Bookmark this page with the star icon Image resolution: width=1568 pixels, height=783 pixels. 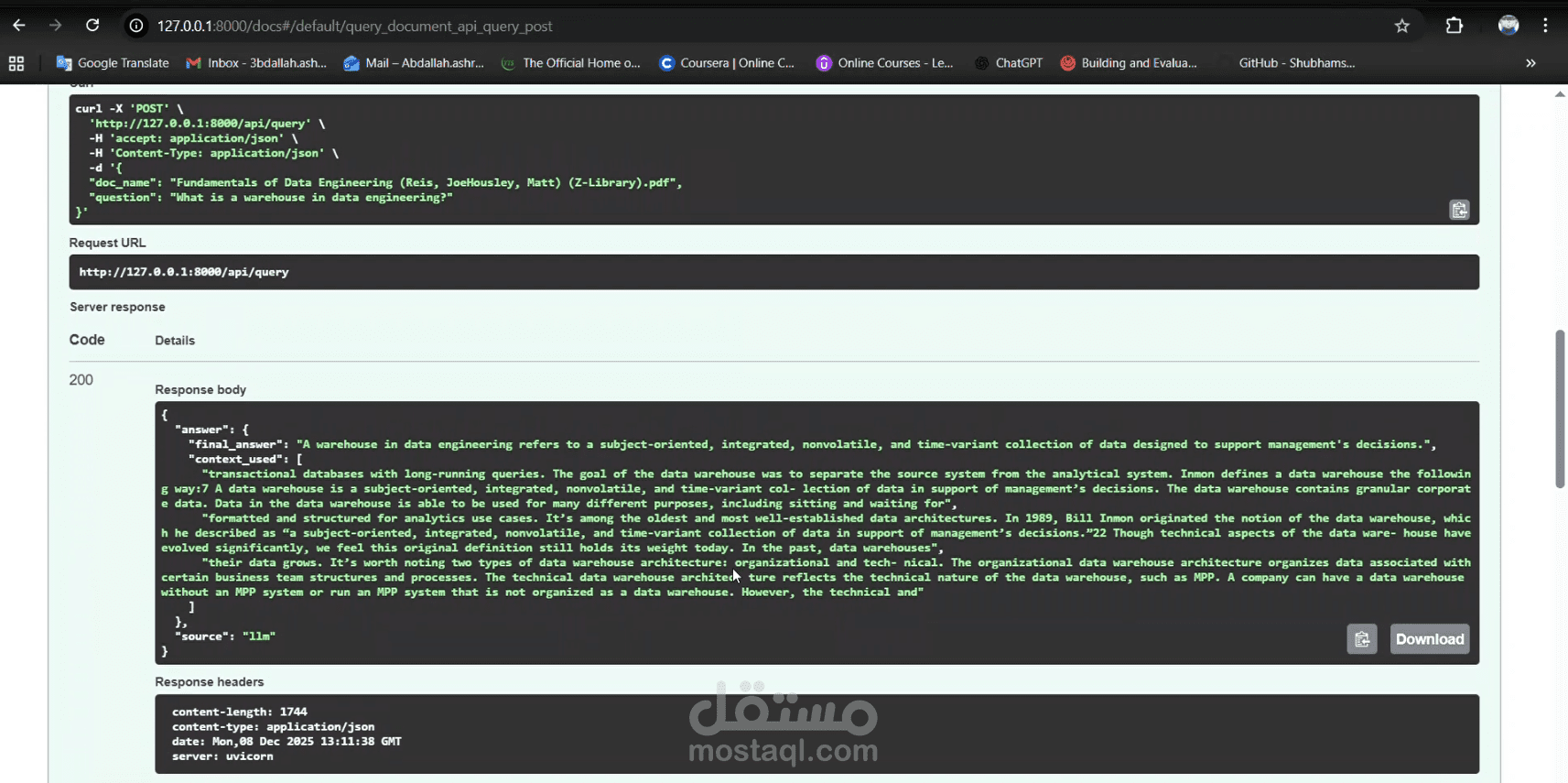(1402, 26)
